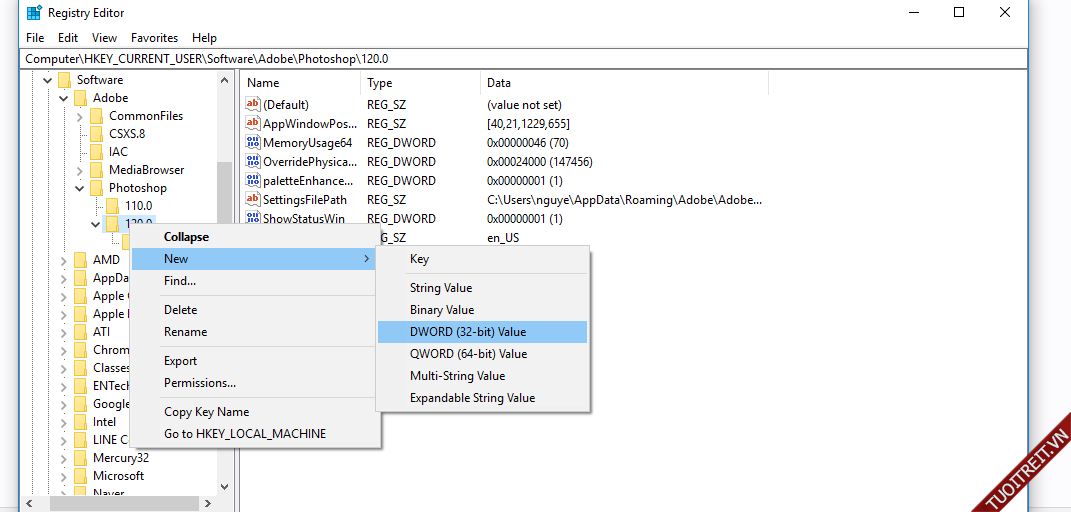
Task: Click the OverridePhysical DWORD value icon
Action: click(x=253, y=162)
